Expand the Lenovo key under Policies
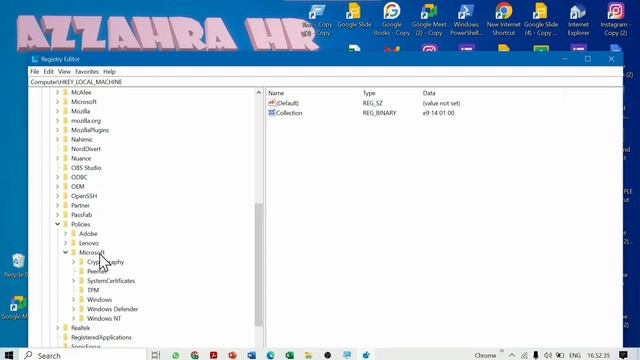The width and height of the screenshot is (640, 360). coord(65,243)
